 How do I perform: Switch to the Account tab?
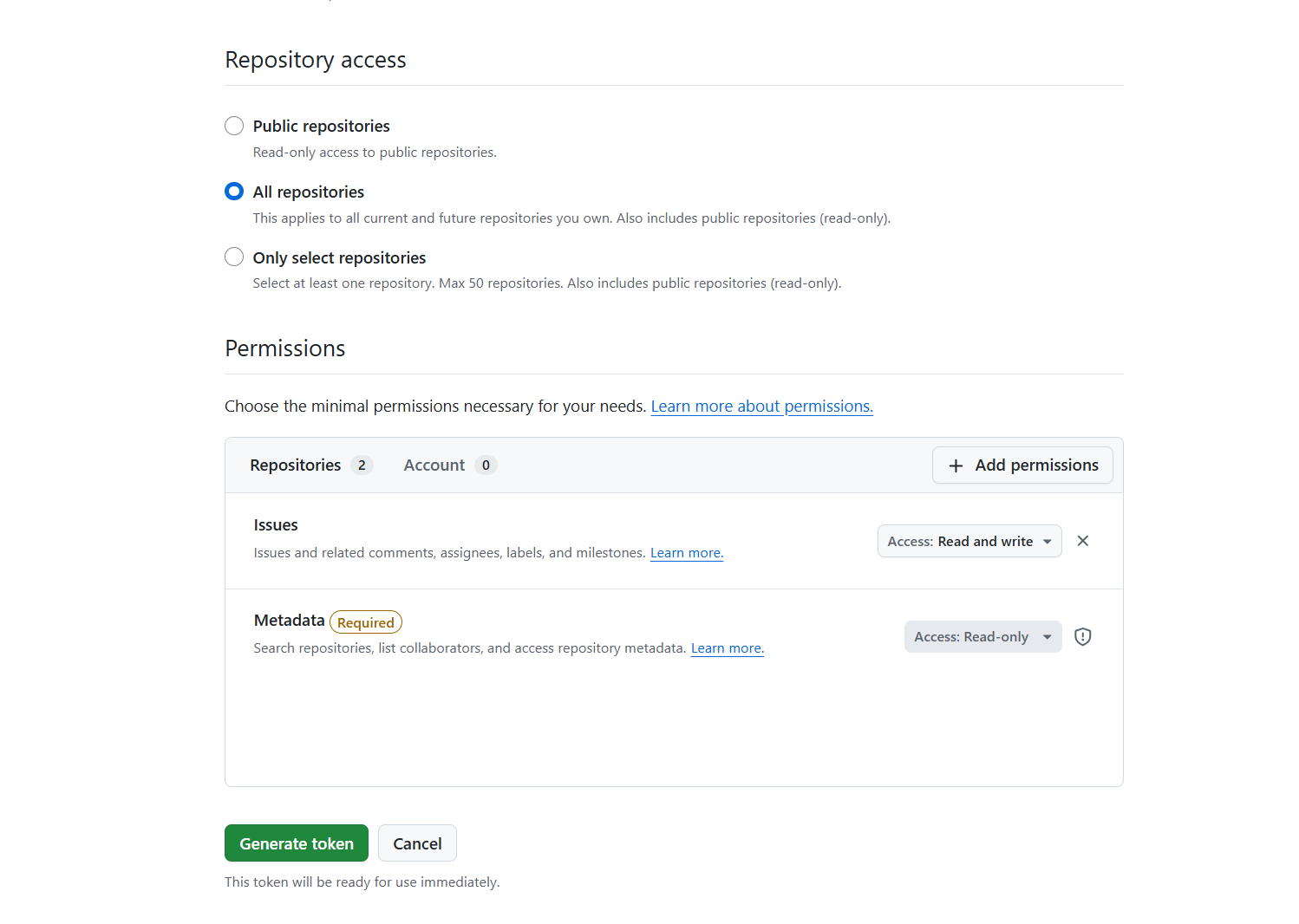pos(450,465)
